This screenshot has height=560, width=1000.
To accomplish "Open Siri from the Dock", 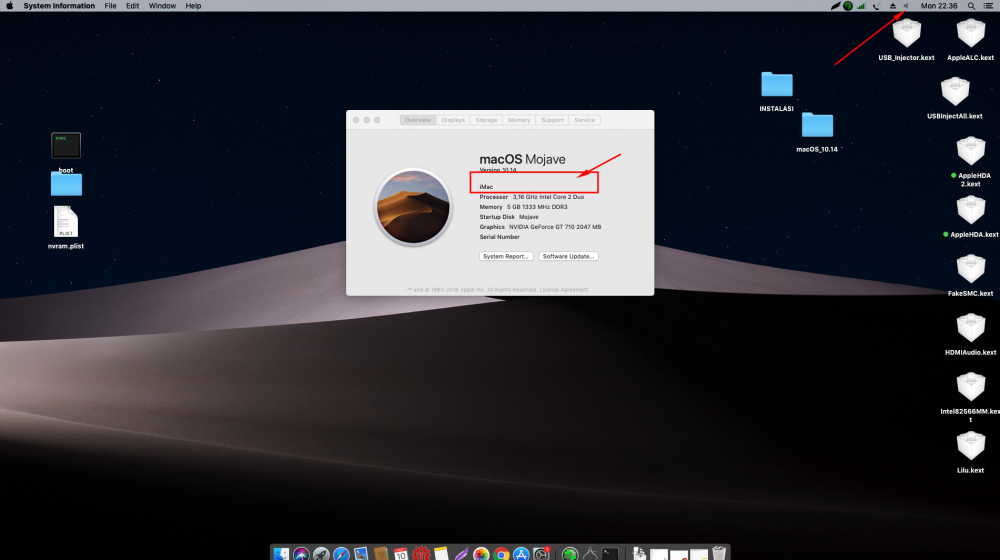I will (301, 553).
